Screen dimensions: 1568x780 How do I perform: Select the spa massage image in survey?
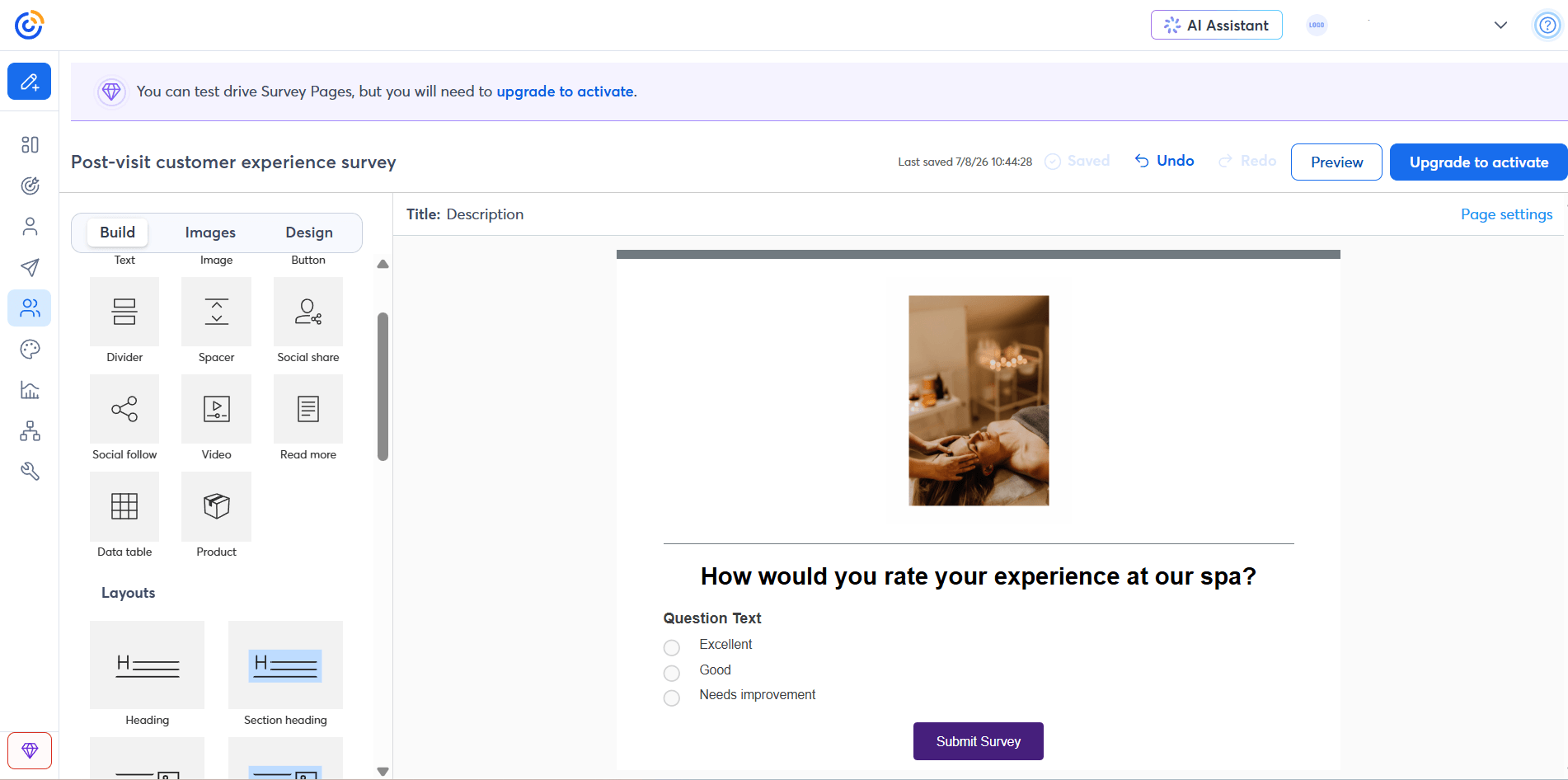click(x=979, y=401)
